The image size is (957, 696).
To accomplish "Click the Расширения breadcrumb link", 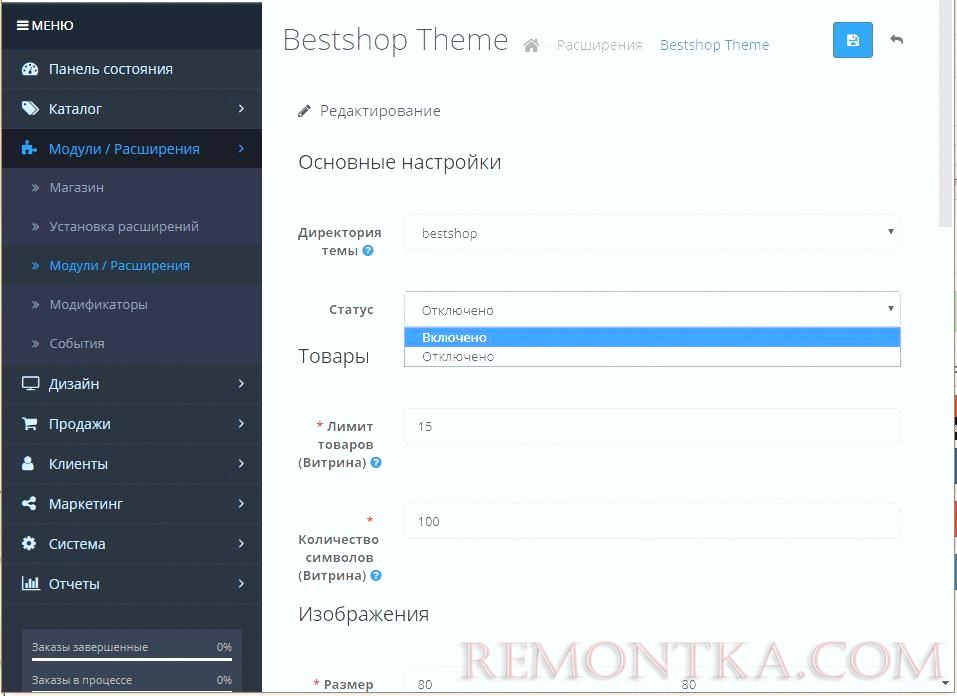I will (599, 45).
